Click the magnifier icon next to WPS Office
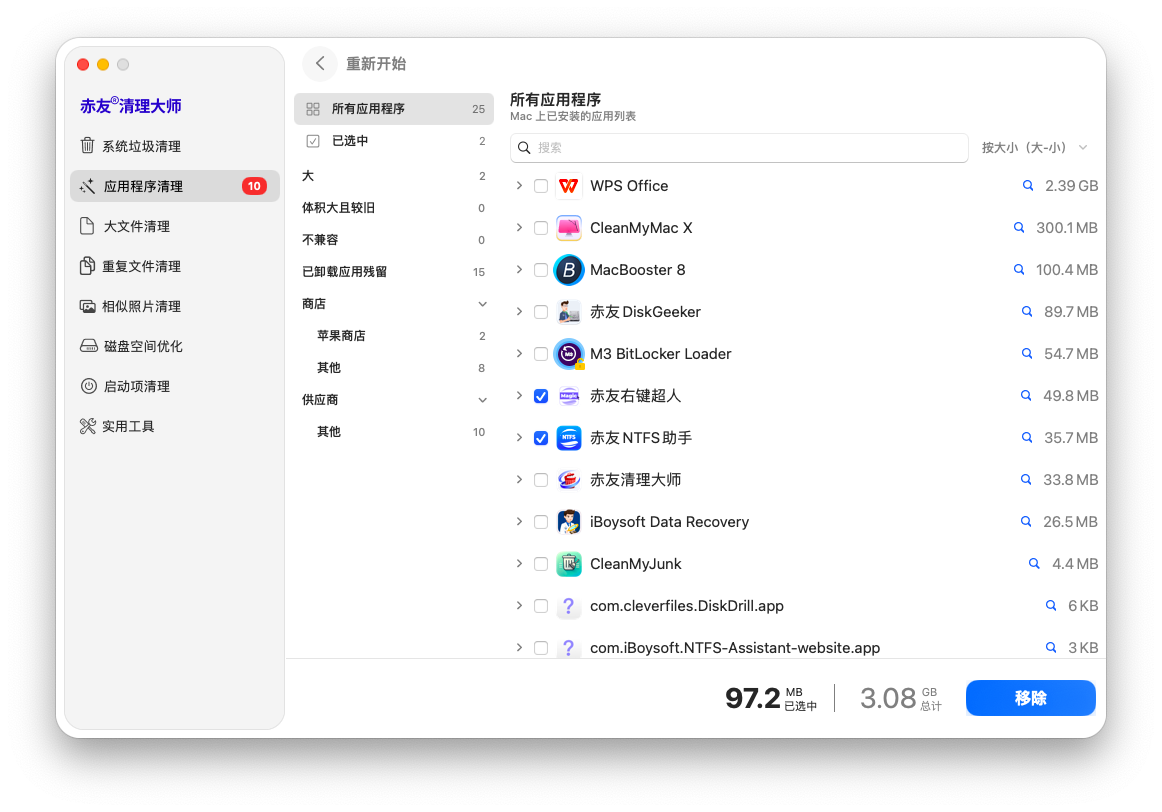This screenshot has width=1162, height=812. [x=1027, y=185]
